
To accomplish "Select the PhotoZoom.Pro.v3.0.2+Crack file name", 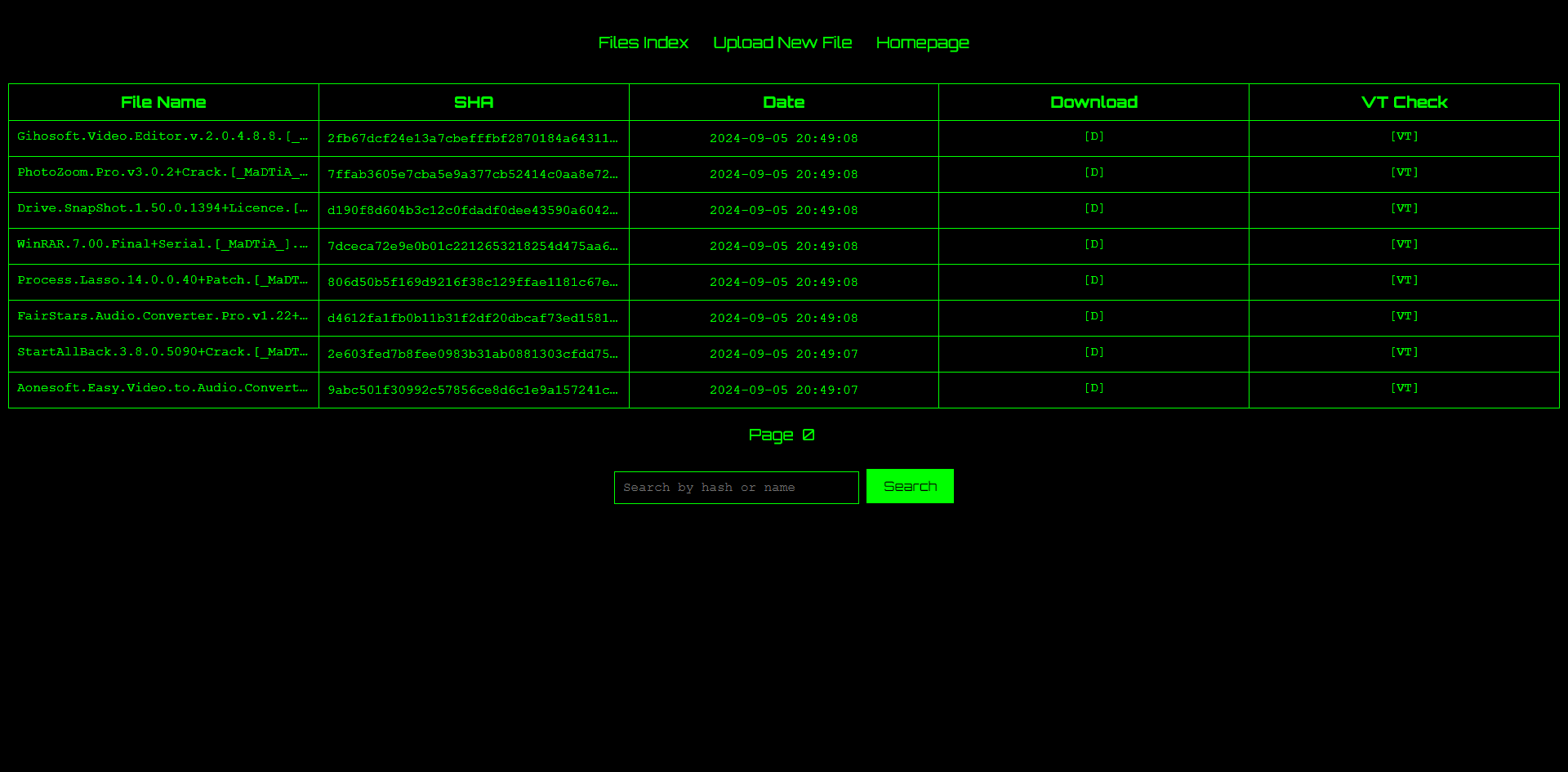I will [x=163, y=172].
